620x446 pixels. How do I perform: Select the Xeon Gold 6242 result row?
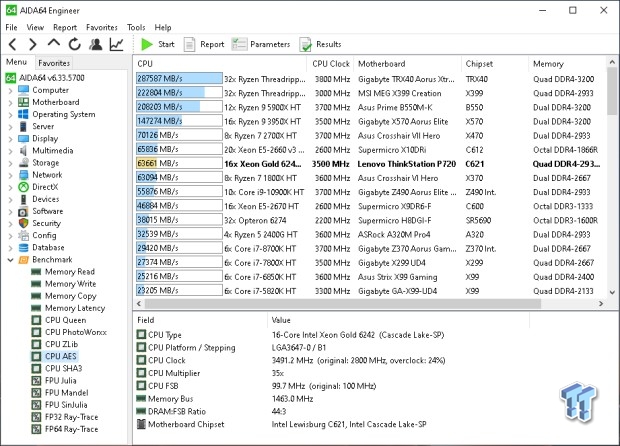[x=369, y=164]
